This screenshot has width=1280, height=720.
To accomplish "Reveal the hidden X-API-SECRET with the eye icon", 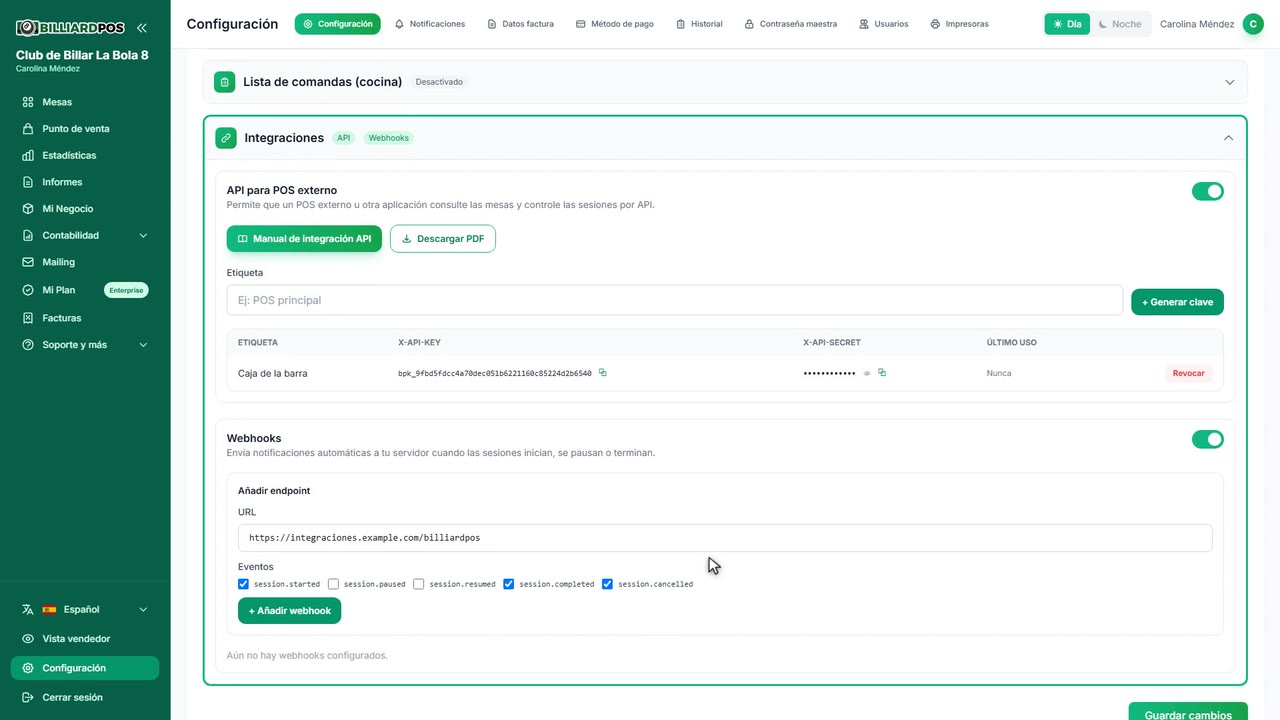I will click(867, 373).
